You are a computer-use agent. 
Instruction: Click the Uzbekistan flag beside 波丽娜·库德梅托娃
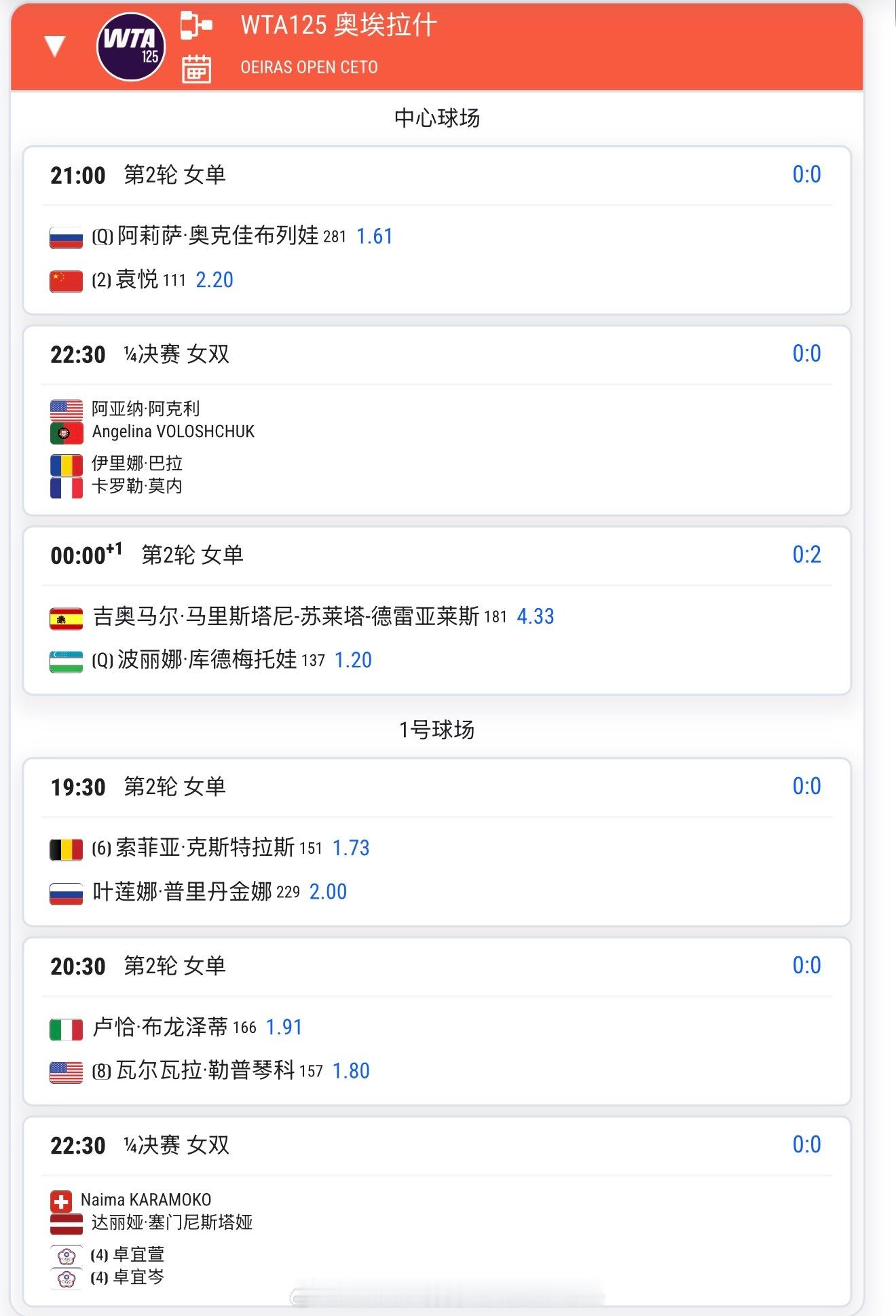(67, 662)
